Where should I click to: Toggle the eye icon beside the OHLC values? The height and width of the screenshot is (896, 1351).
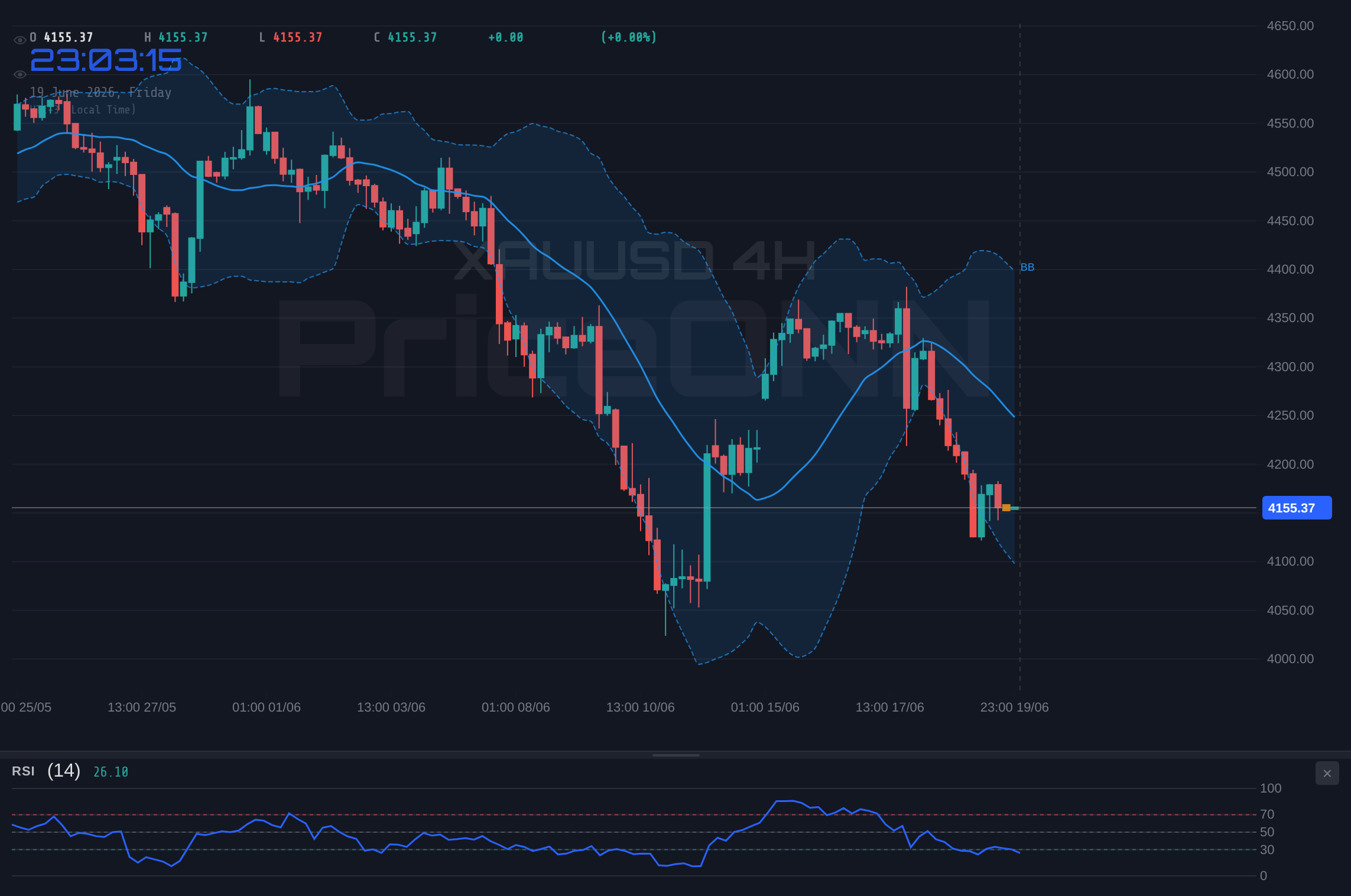click(x=20, y=40)
